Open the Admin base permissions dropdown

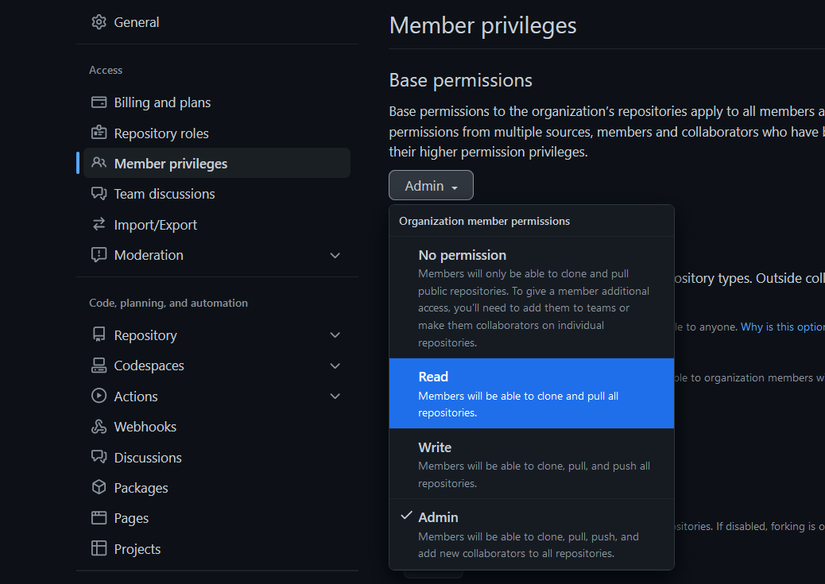[430, 185]
